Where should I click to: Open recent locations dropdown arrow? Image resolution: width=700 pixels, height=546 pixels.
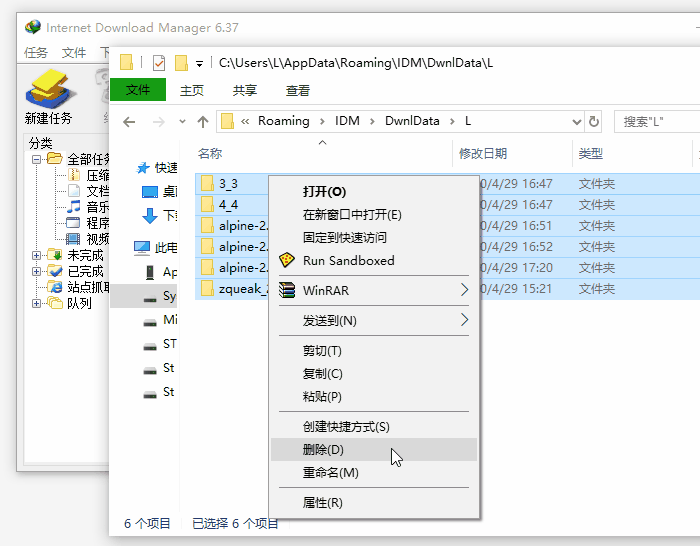[x=182, y=121]
